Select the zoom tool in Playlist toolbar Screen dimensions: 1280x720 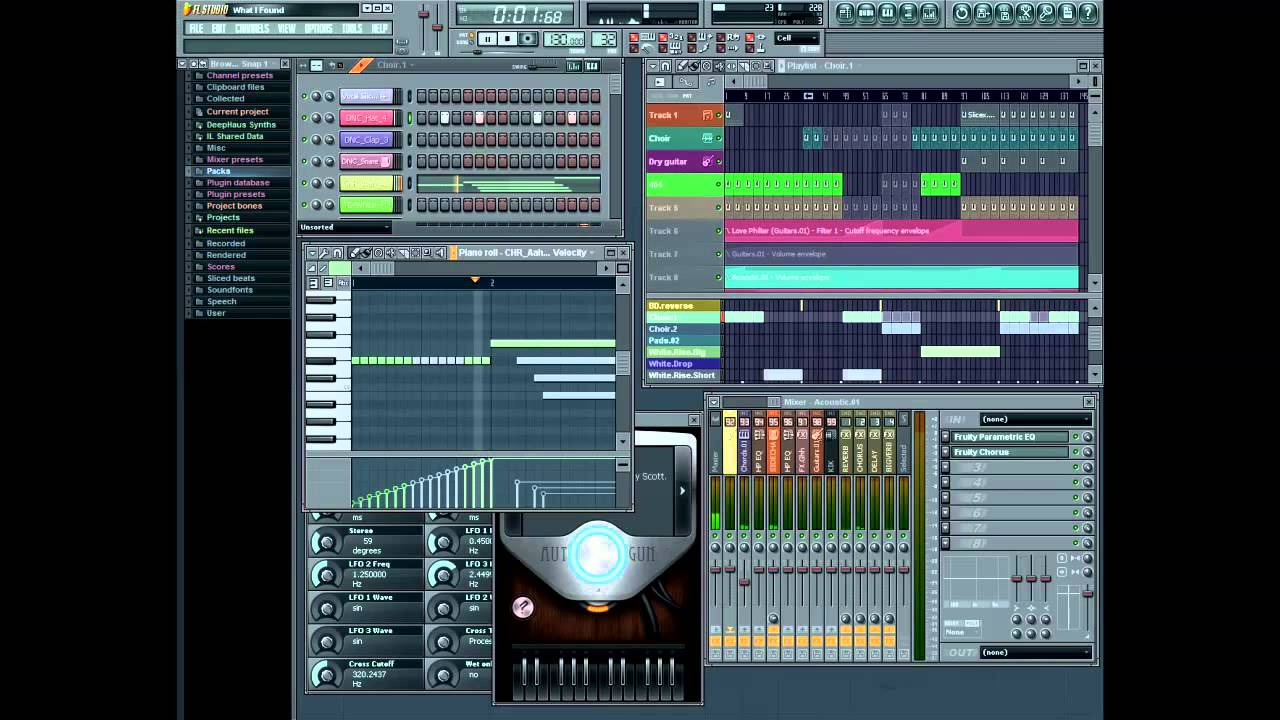tap(768, 66)
